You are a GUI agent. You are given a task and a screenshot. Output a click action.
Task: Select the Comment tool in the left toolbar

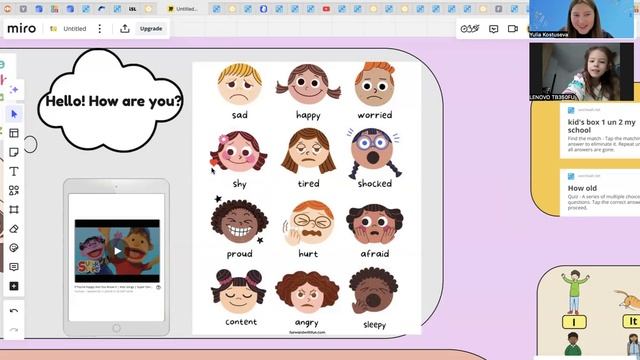click(x=14, y=267)
